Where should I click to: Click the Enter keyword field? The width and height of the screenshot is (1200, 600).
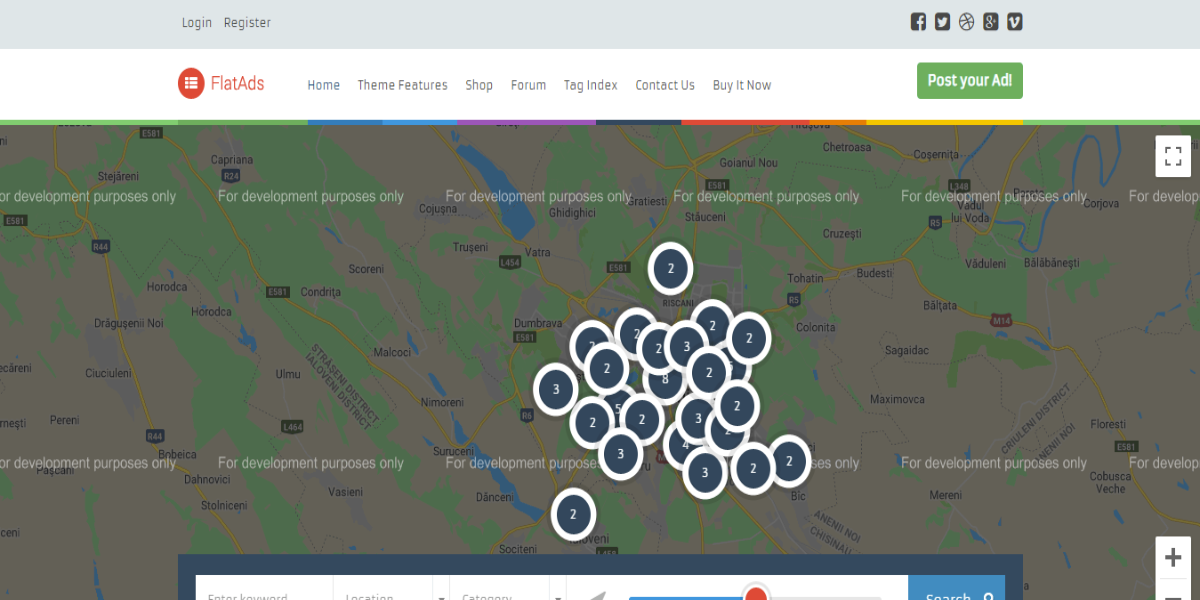[x=264, y=590]
